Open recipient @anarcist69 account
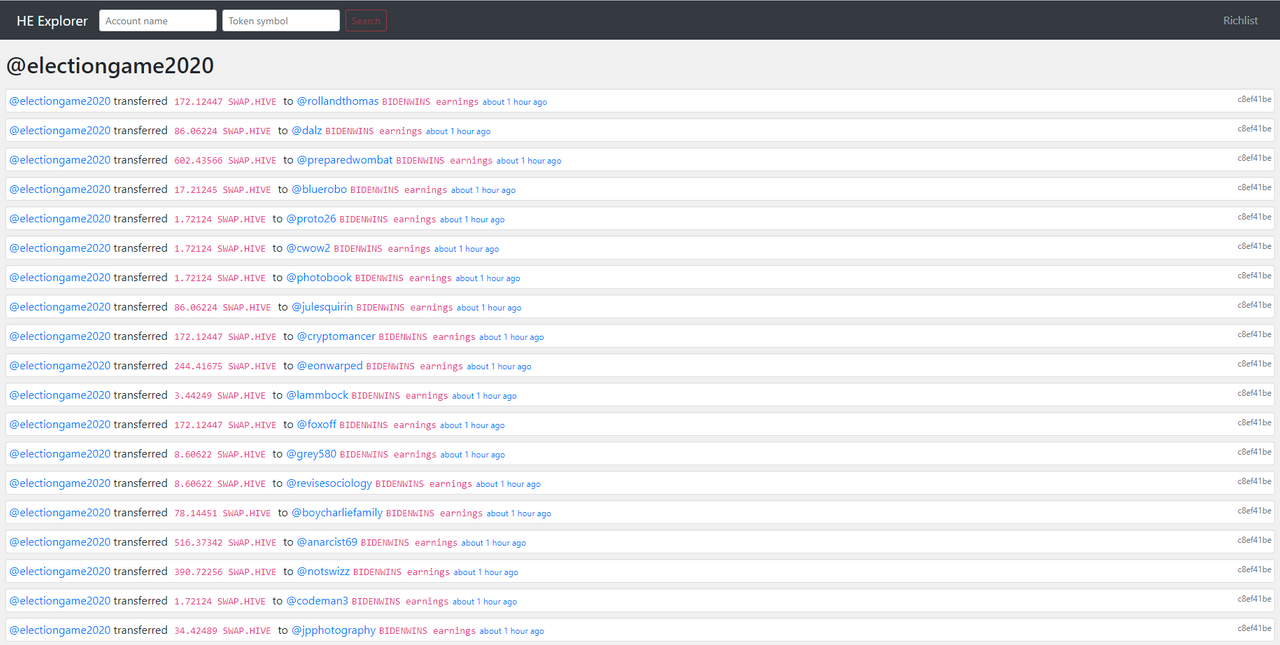 point(327,542)
